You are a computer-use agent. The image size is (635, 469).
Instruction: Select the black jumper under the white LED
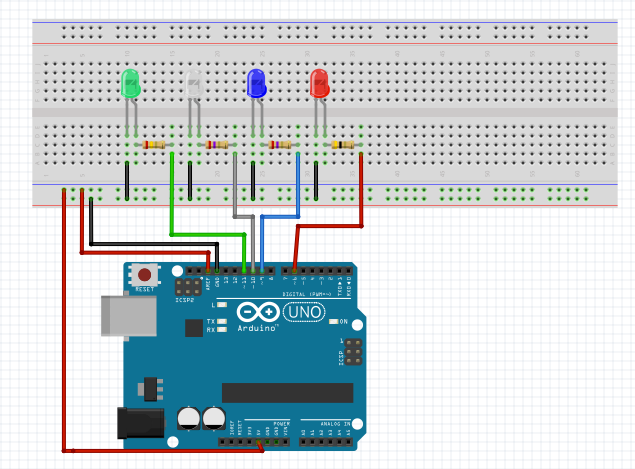tap(190, 181)
